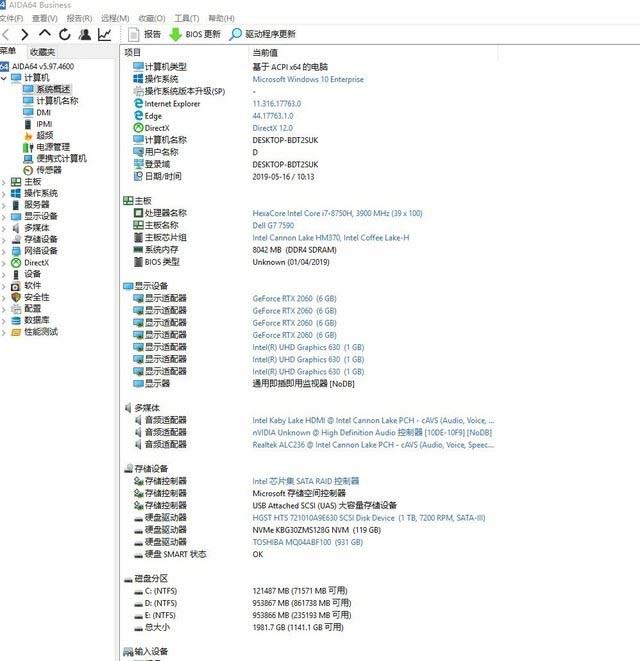Click the Internet Explorer row icon

(138, 103)
